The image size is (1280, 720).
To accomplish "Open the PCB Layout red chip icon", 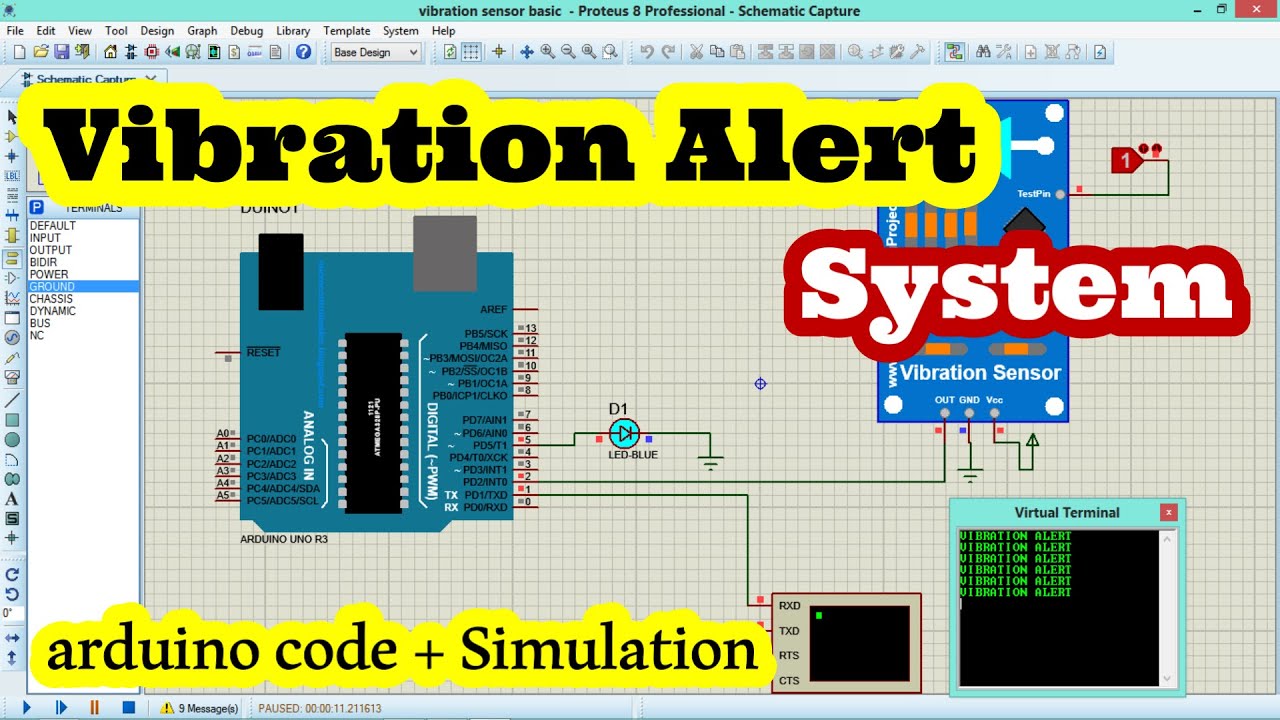I will tap(152, 52).
